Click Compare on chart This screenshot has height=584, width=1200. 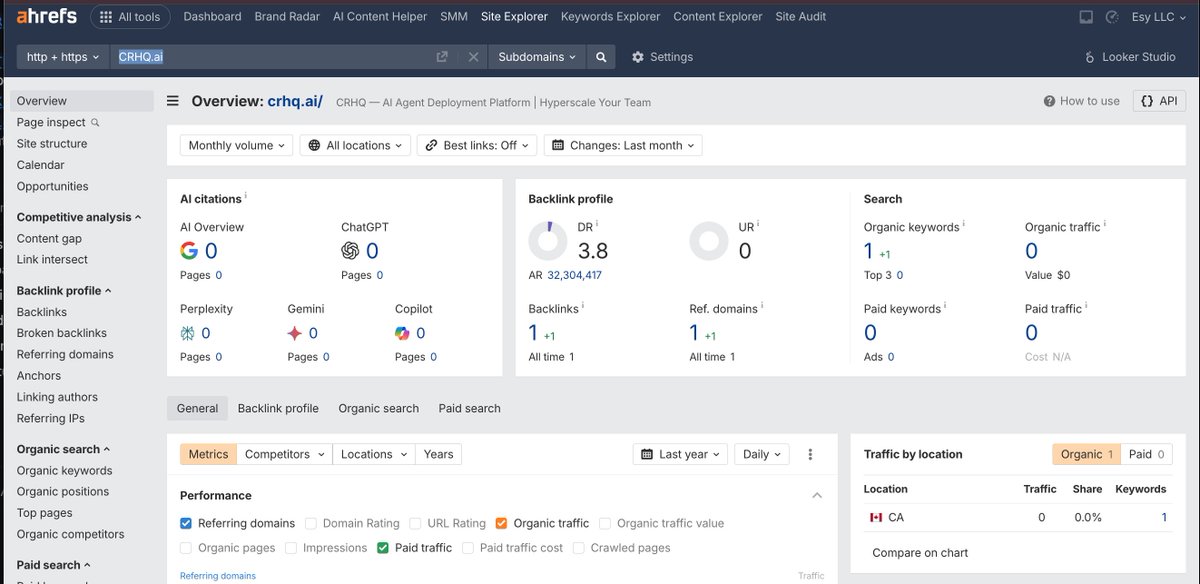[920, 553]
